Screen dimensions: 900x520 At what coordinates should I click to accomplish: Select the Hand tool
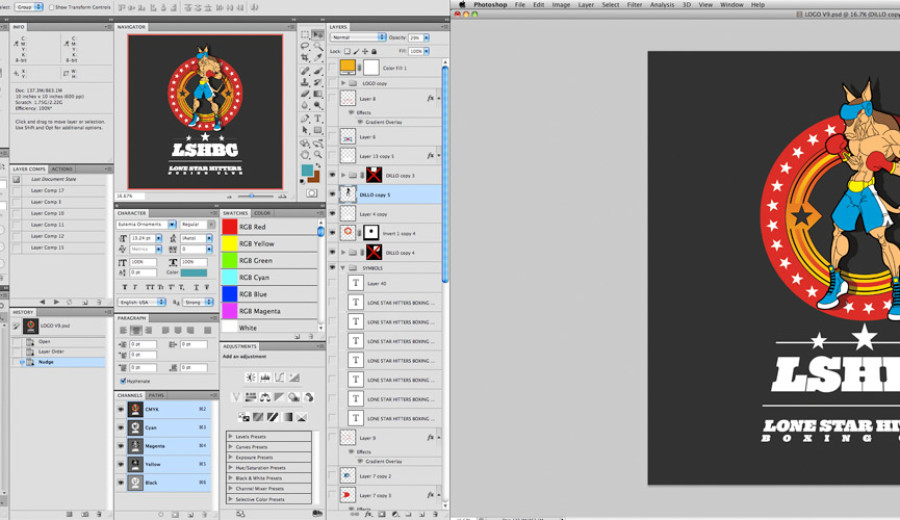305,154
